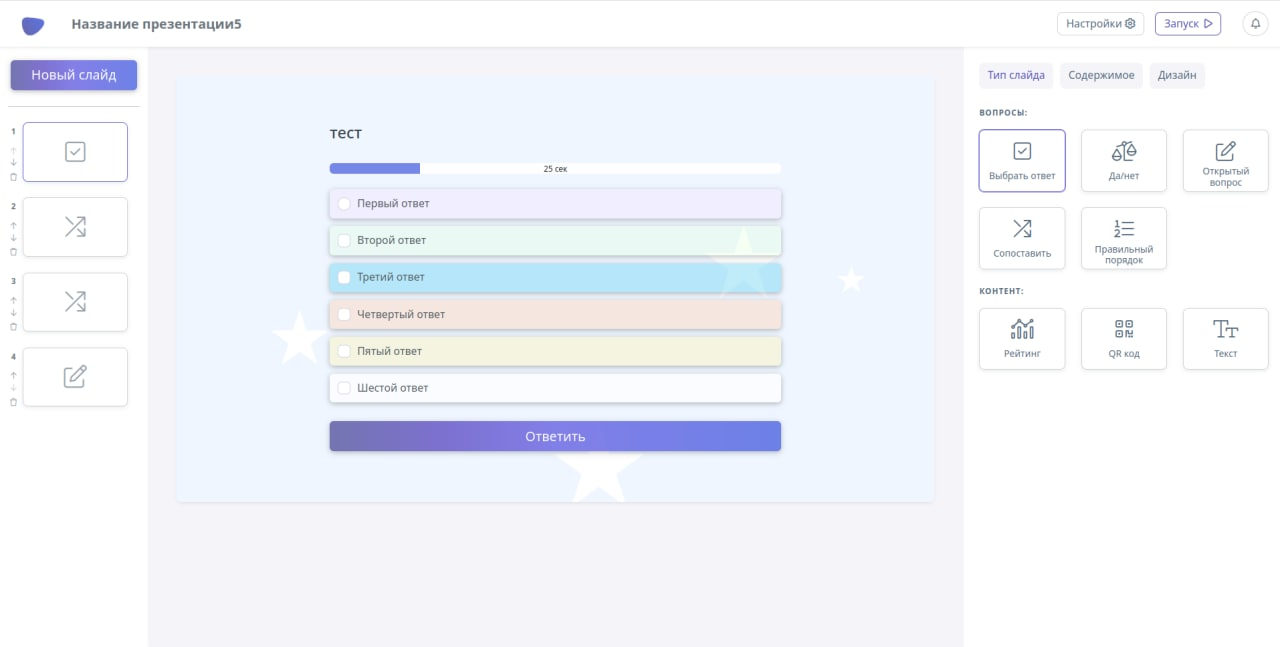
Task: Choose the 'Текст' content type
Action: (x=1225, y=339)
